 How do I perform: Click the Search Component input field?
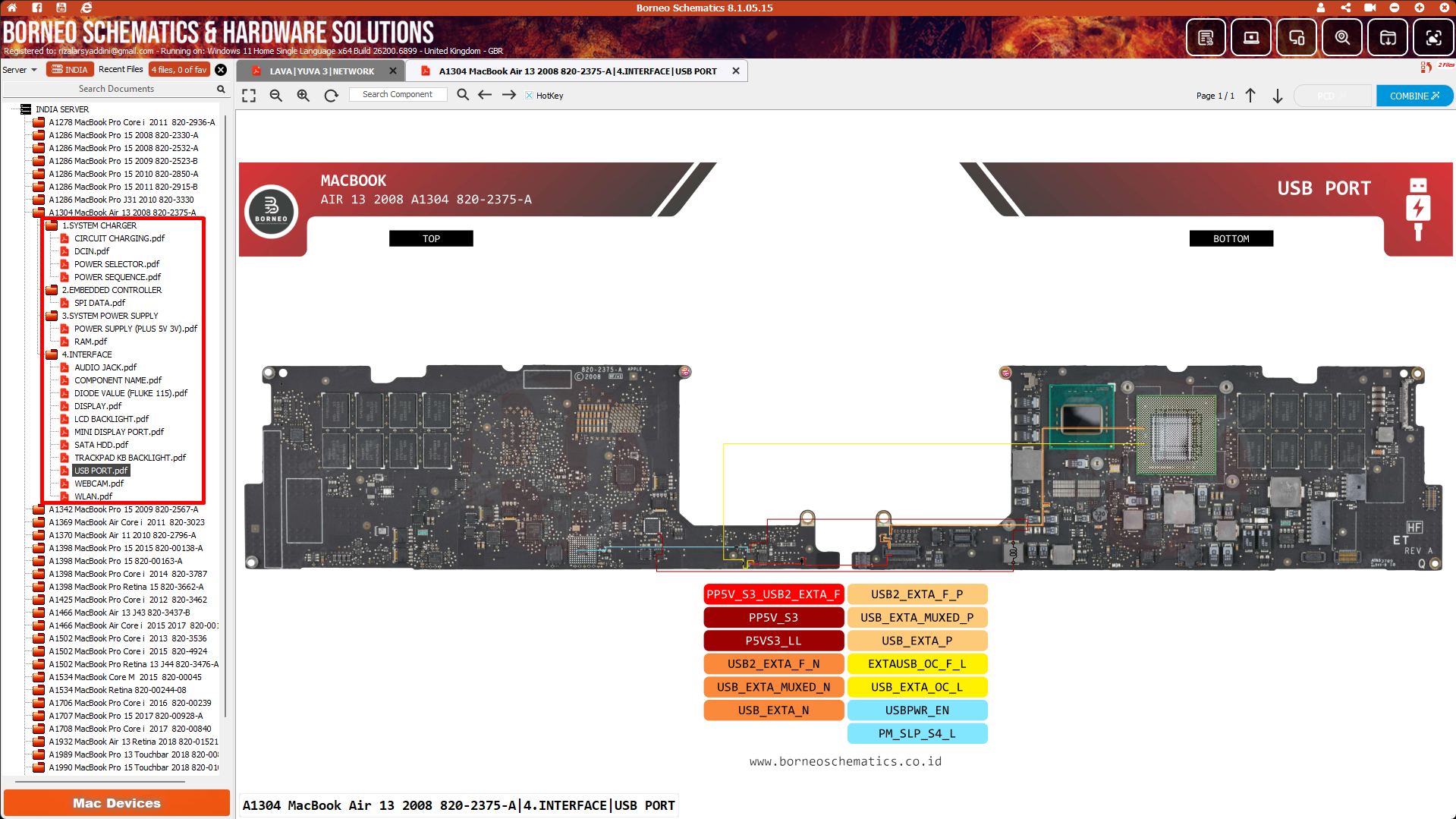[x=398, y=95]
